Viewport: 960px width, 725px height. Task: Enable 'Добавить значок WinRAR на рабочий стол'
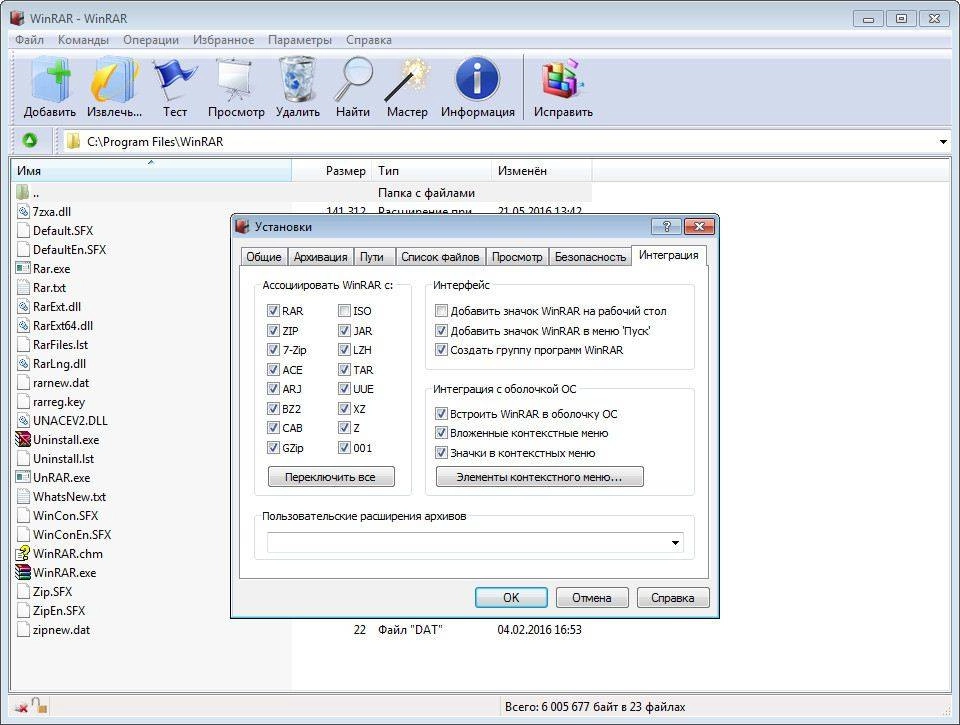click(x=441, y=311)
